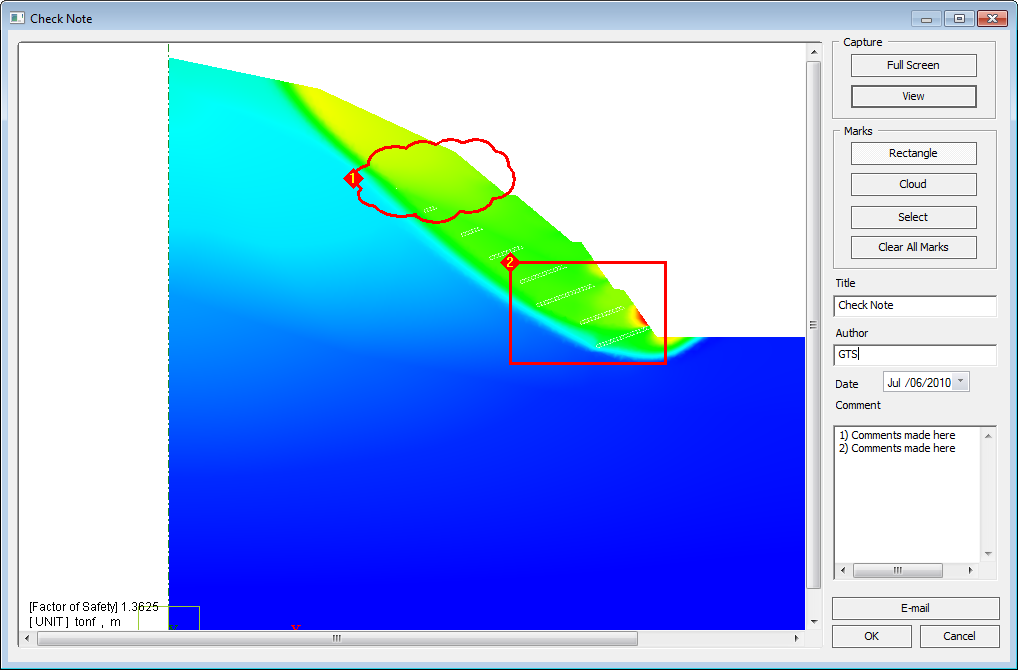Choose the Cloud mark tool
The height and width of the screenshot is (670, 1018).
point(913,184)
